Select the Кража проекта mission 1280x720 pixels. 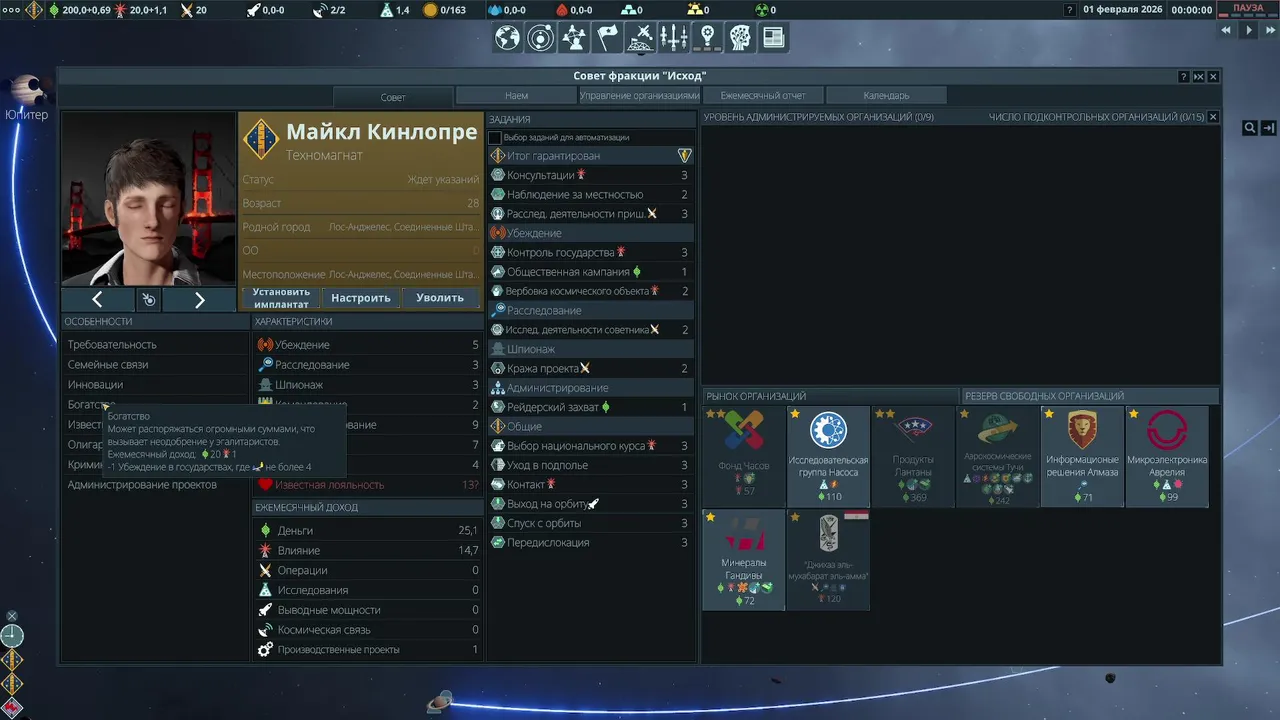tap(590, 369)
